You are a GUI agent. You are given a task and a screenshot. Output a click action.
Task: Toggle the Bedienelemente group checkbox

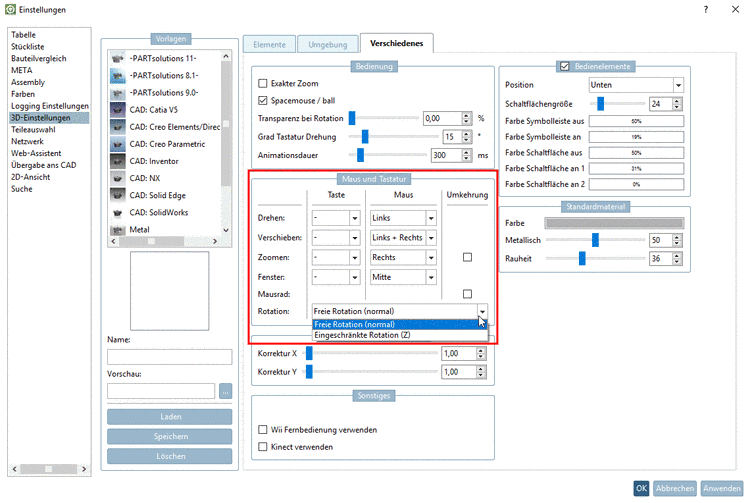pos(564,66)
